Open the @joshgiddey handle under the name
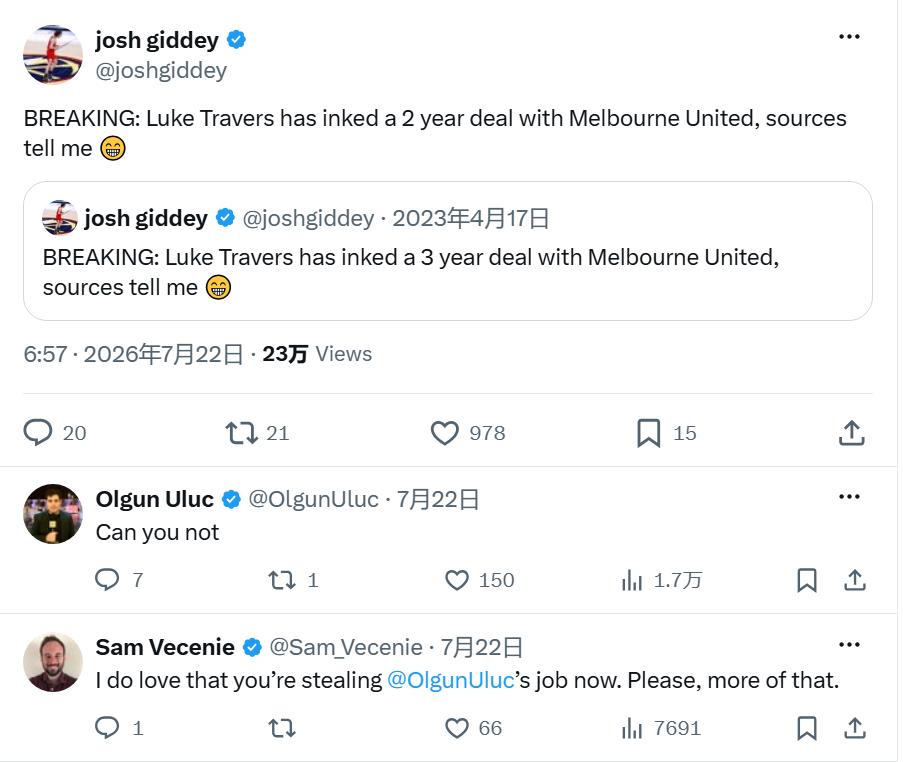This screenshot has width=903, height=762. click(x=161, y=70)
